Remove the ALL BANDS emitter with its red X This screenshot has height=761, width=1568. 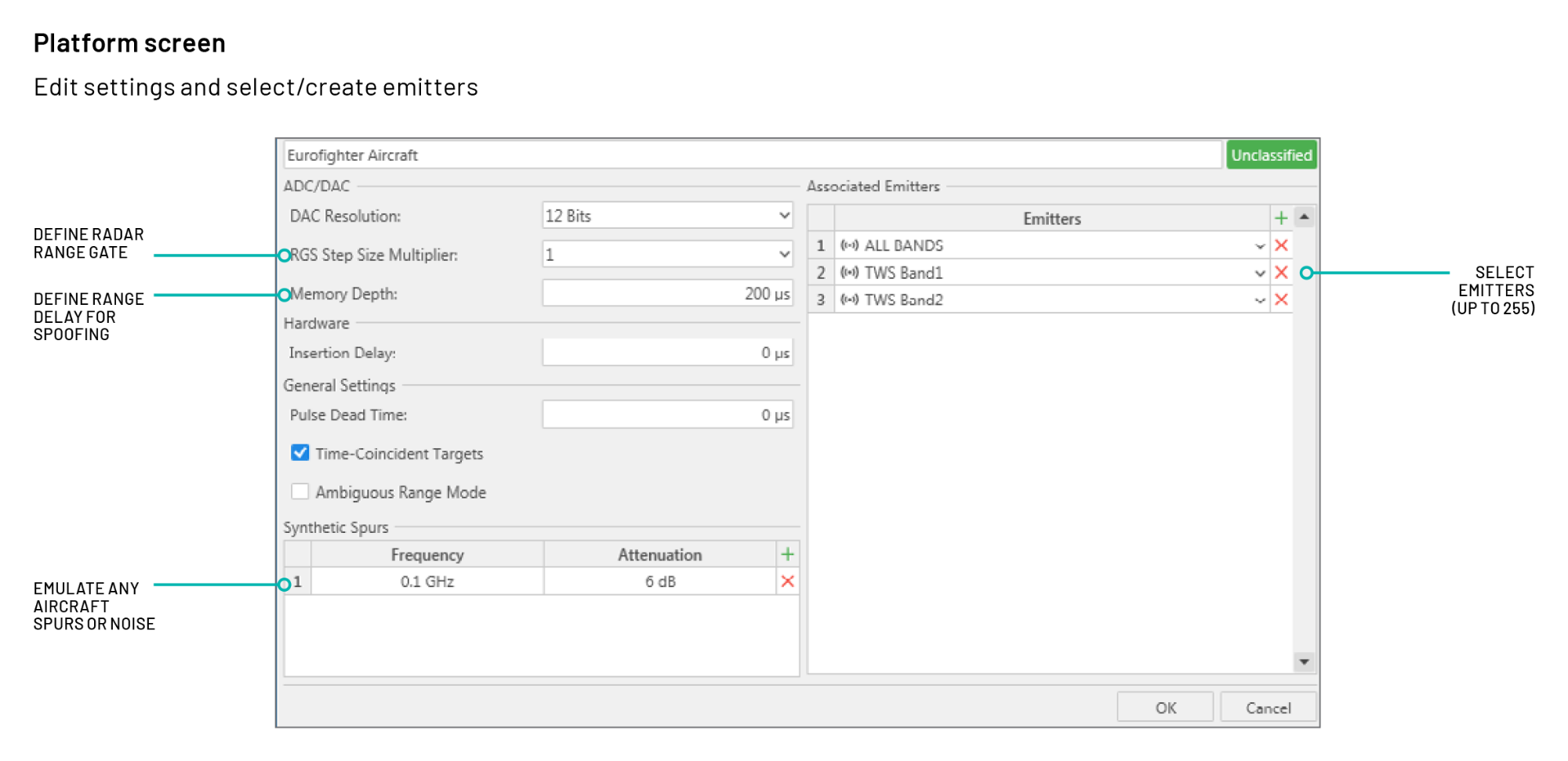(x=1282, y=245)
